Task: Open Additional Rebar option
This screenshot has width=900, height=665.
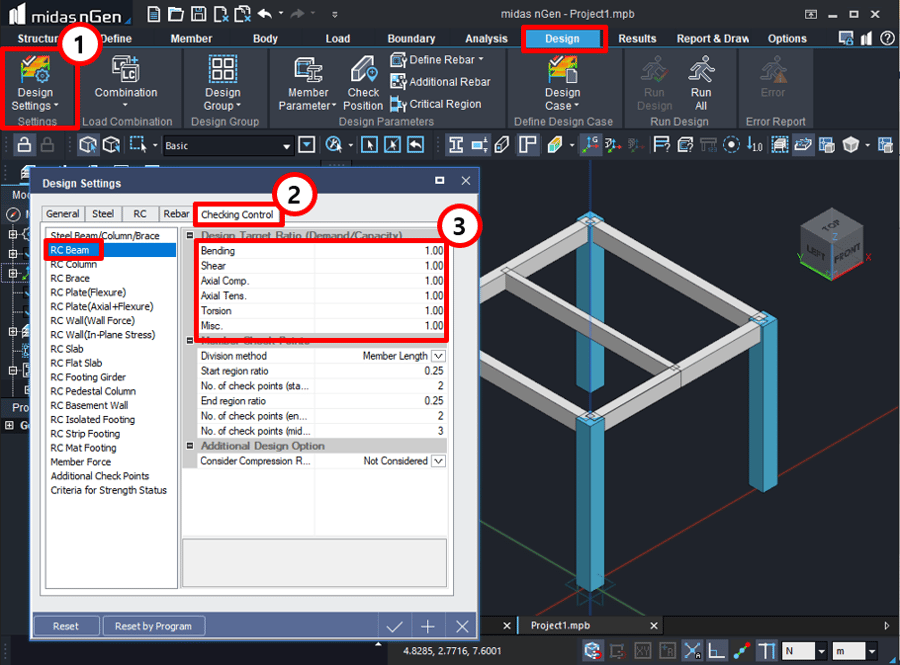Action: 441,82
